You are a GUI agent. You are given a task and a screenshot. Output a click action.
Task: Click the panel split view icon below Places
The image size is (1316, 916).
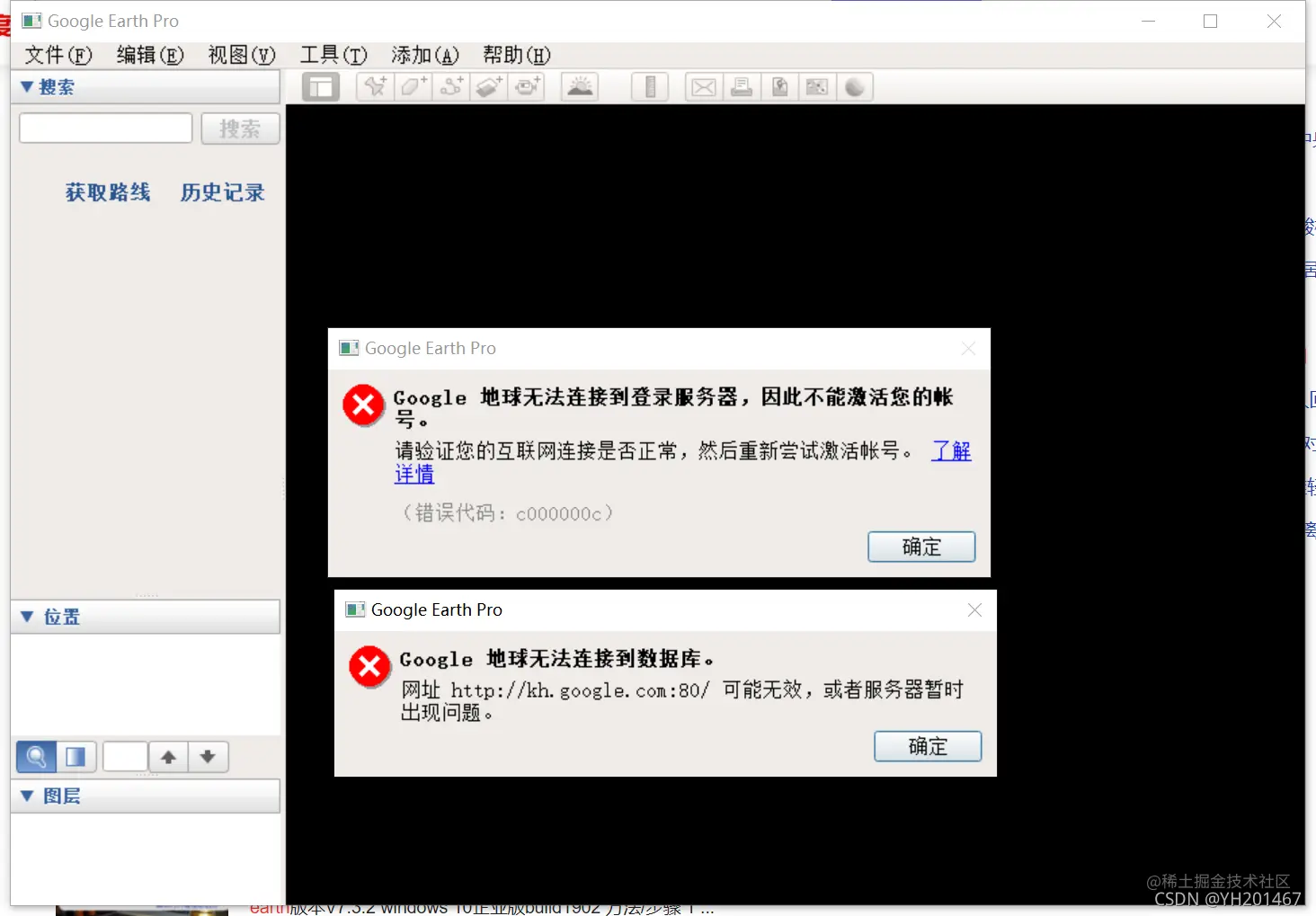click(x=76, y=757)
